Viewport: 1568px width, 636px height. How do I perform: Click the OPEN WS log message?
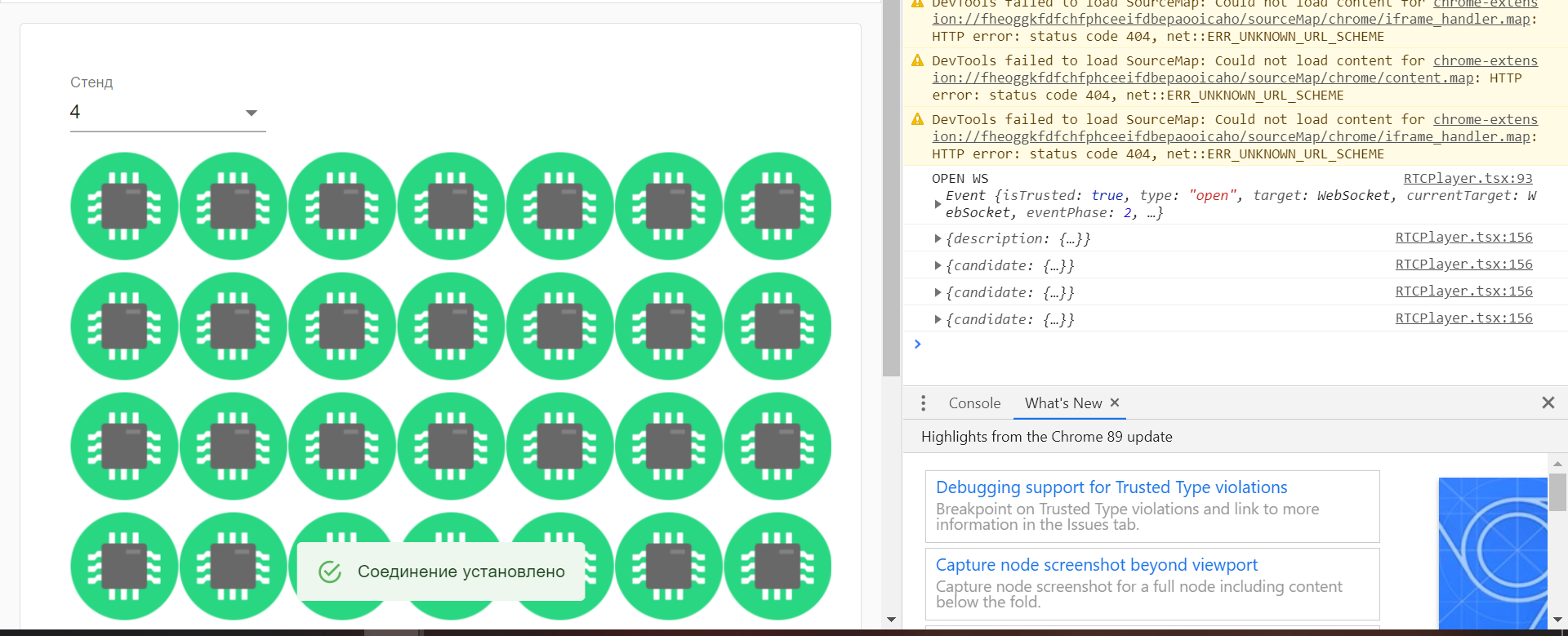pyautogui.click(x=960, y=178)
